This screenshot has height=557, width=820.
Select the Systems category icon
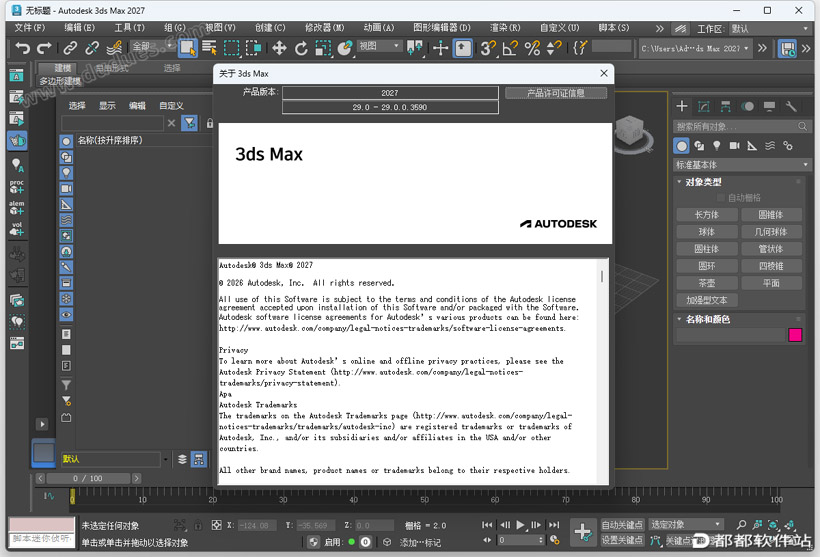[788, 146]
